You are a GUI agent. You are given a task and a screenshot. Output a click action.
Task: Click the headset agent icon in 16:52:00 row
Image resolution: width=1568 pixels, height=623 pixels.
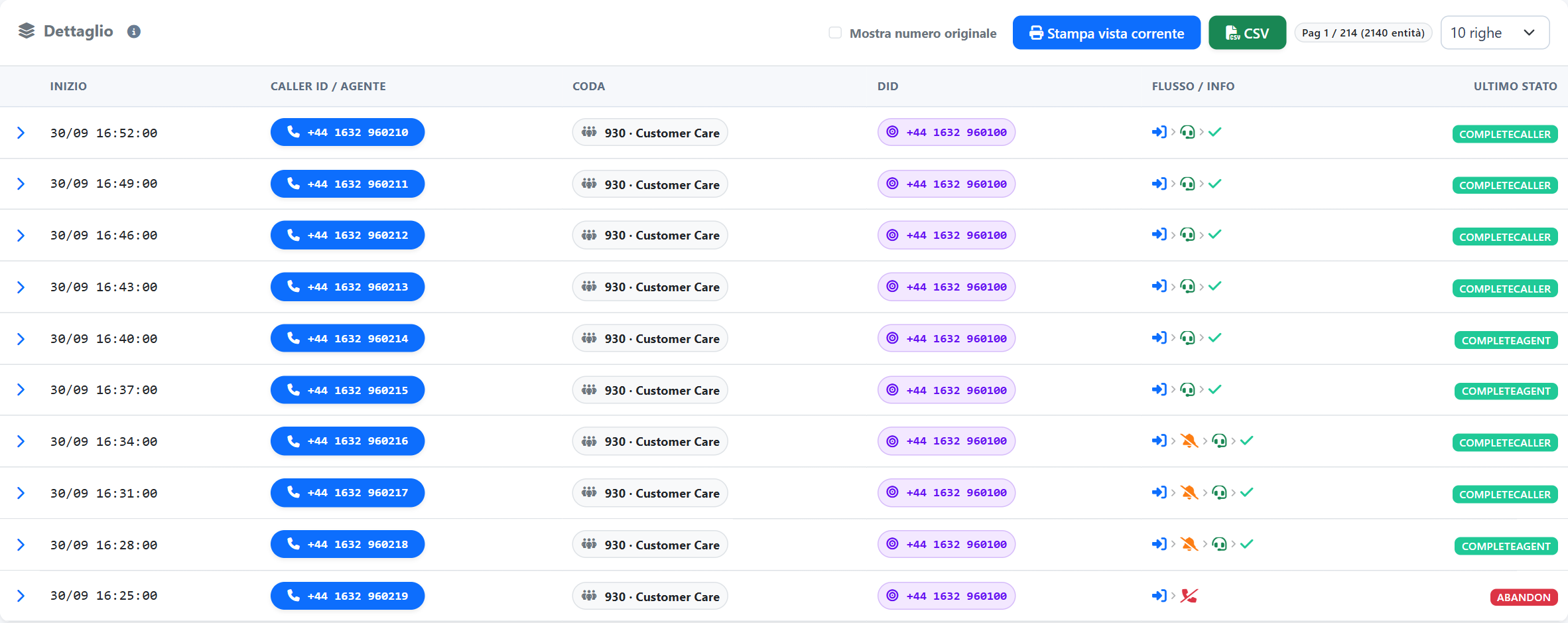1188,132
